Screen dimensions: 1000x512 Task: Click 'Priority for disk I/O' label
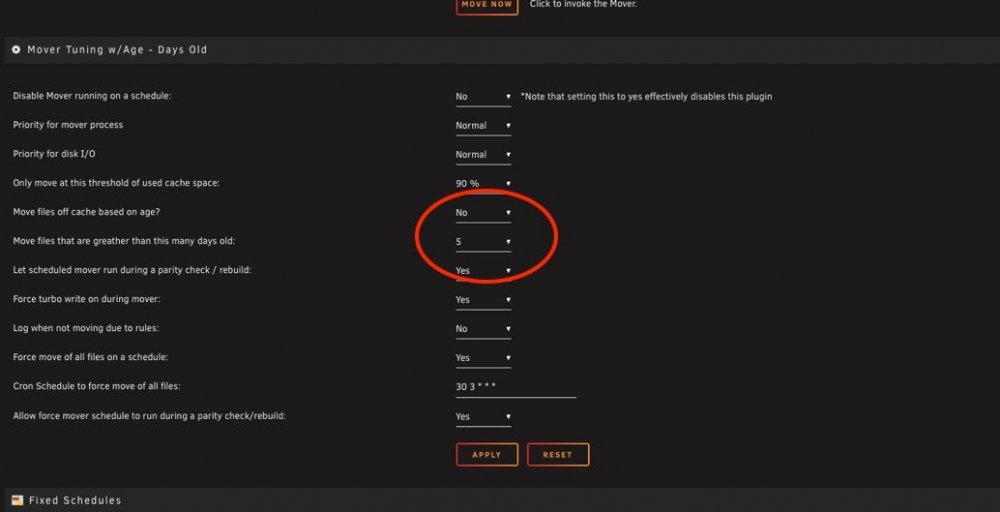(x=54, y=154)
